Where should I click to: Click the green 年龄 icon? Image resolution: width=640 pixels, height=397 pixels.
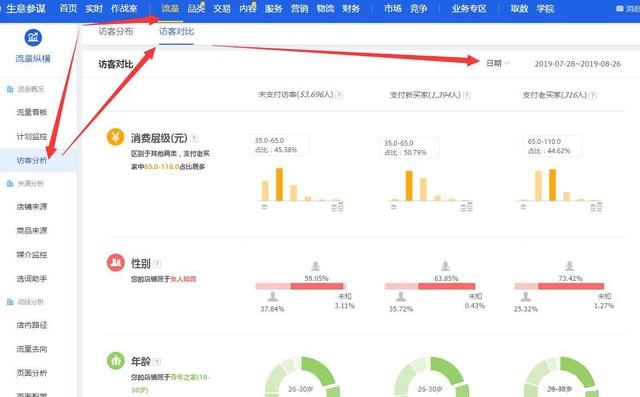[116, 361]
